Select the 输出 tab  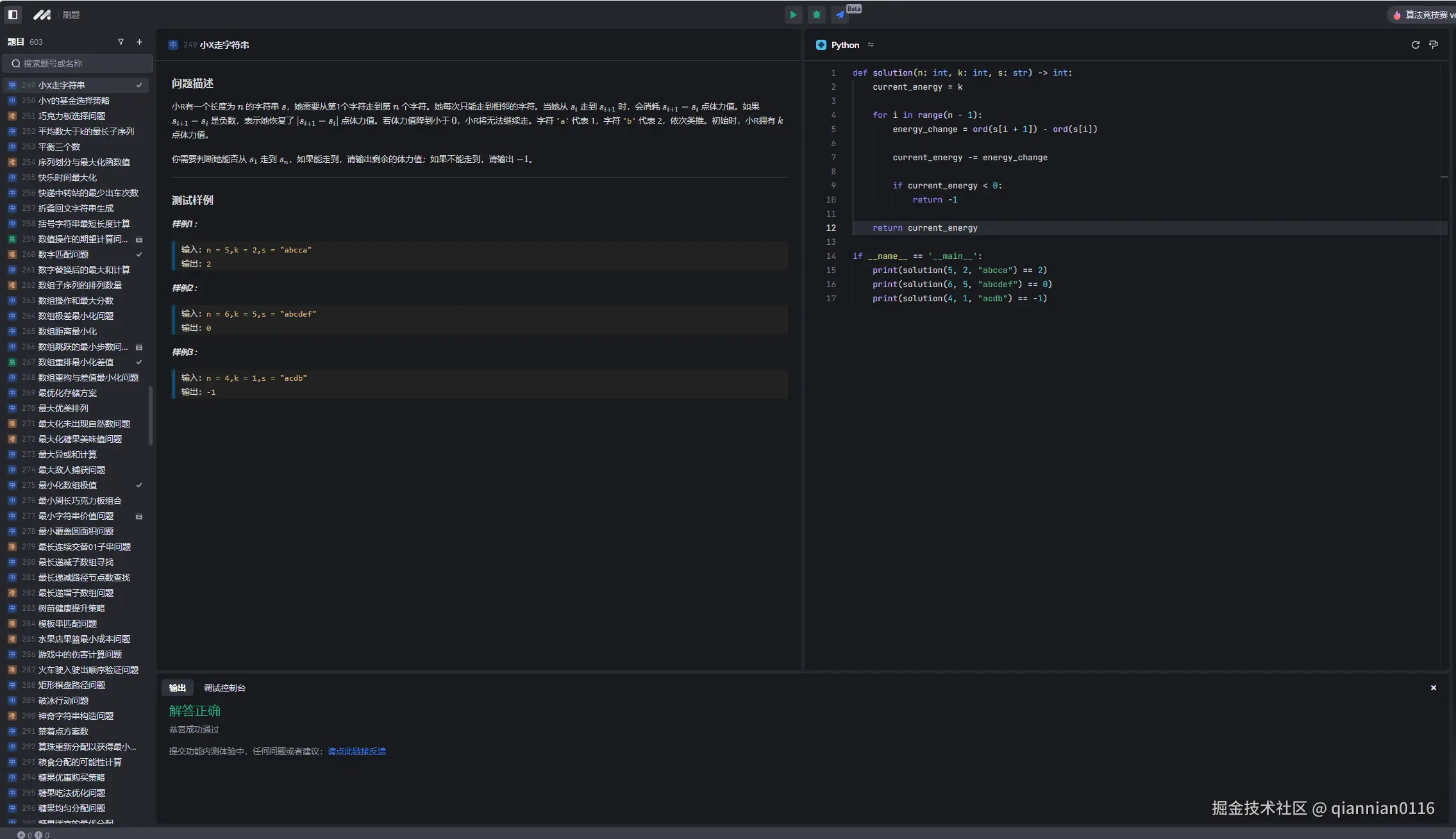coord(178,688)
